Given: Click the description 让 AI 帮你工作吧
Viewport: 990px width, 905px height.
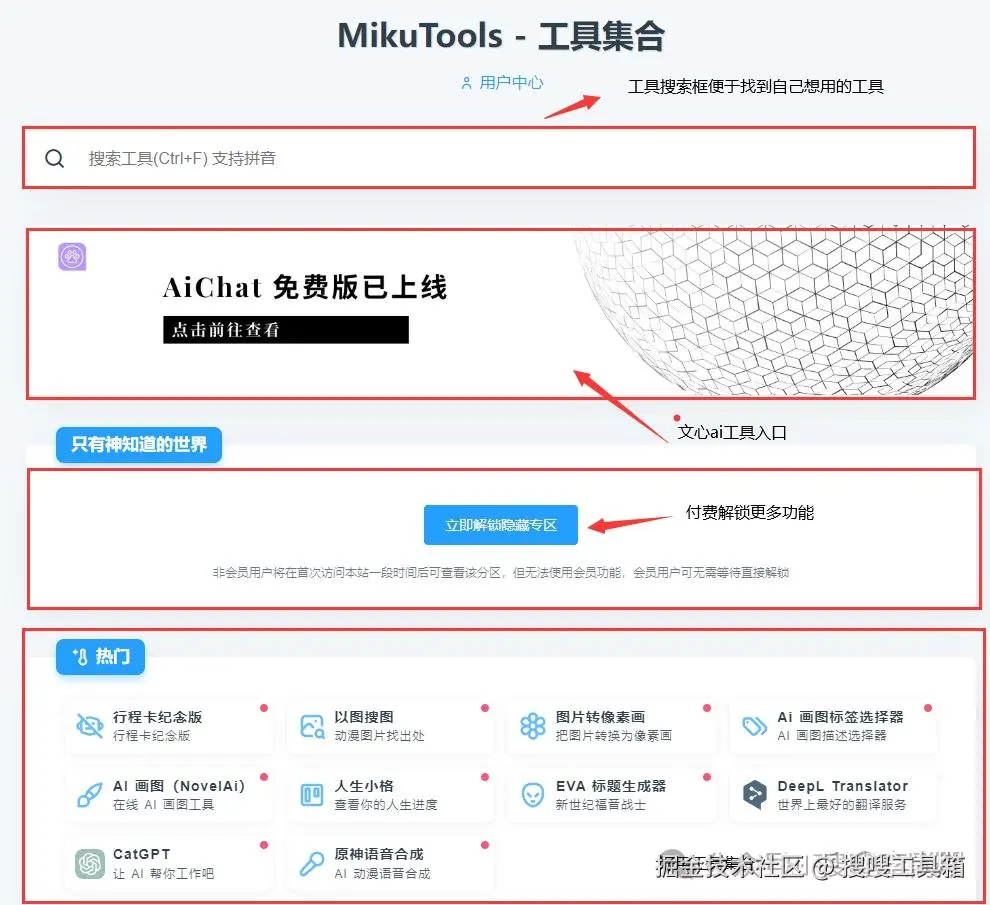Looking at the screenshot, I should pyautogui.click(x=164, y=873).
